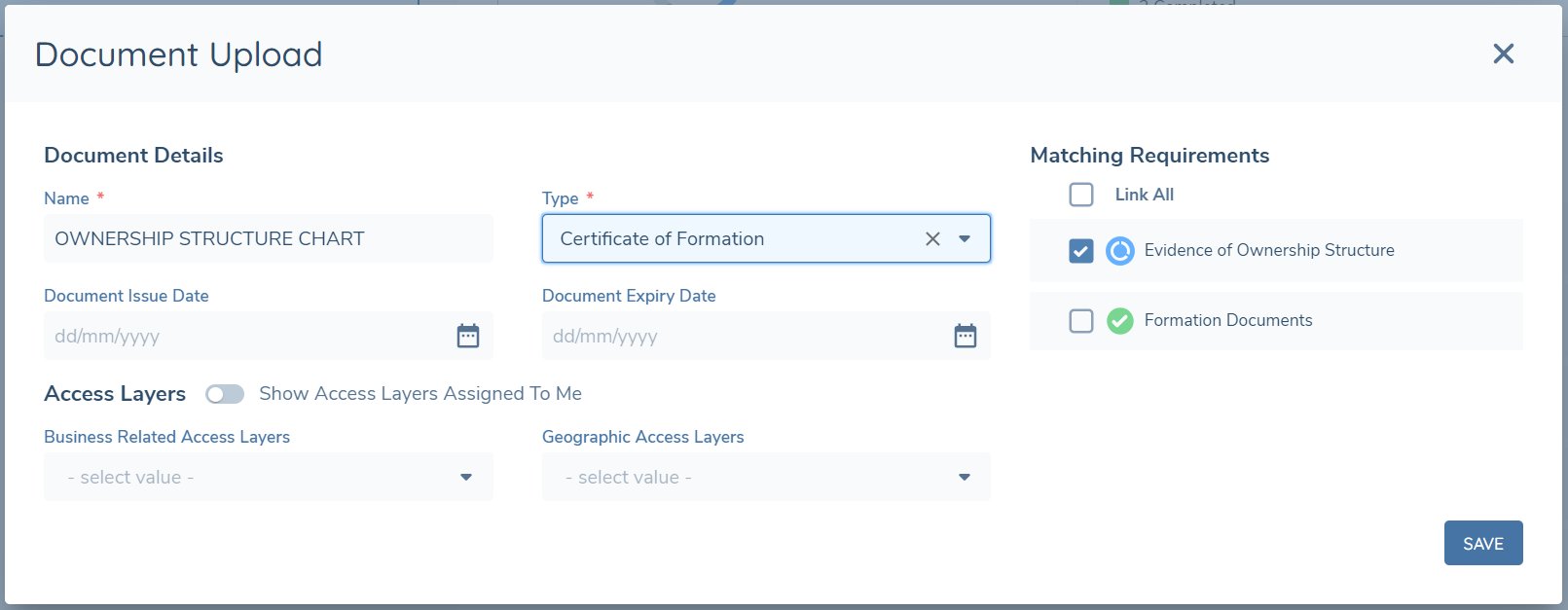Select the Formation Documents requirement label

coord(1228,321)
